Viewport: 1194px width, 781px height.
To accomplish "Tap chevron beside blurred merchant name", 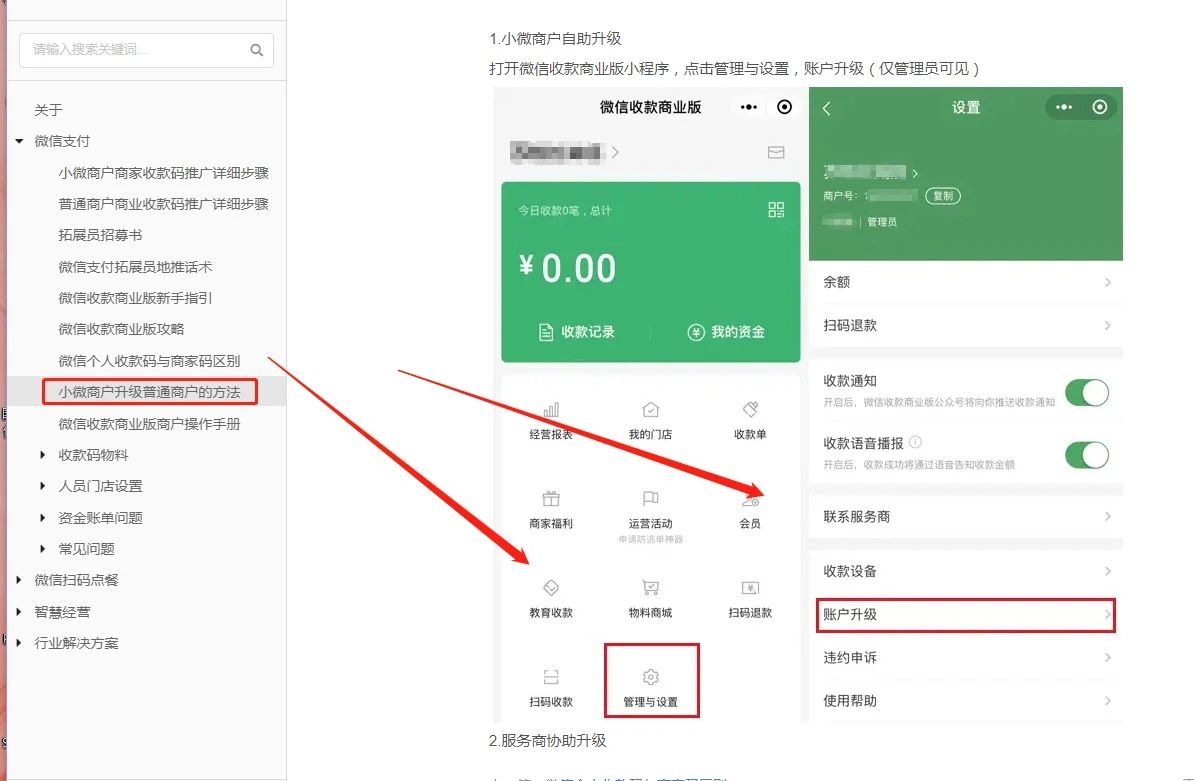I will point(615,152).
